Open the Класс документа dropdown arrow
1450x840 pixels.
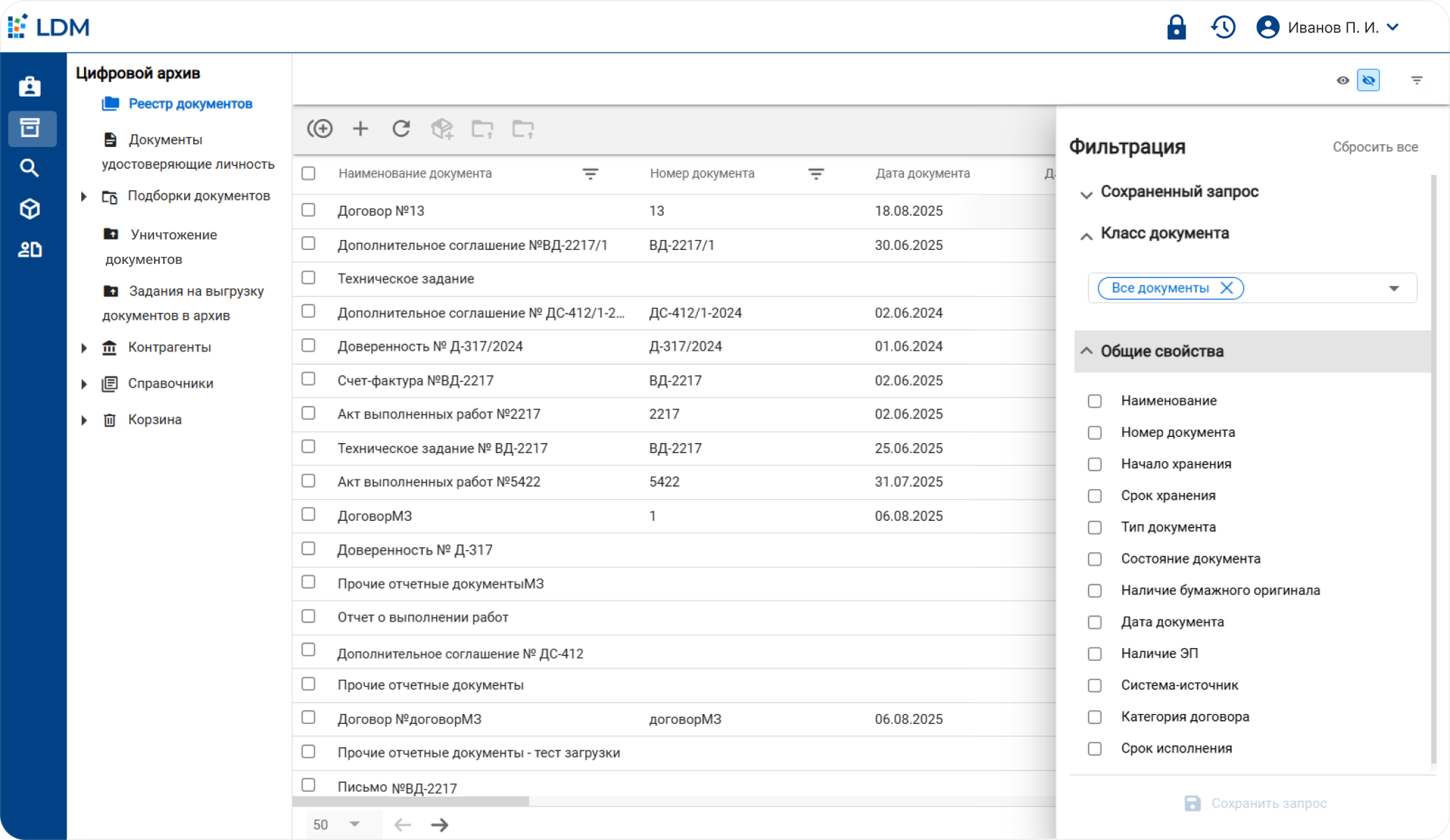pyautogui.click(x=1393, y=288)
